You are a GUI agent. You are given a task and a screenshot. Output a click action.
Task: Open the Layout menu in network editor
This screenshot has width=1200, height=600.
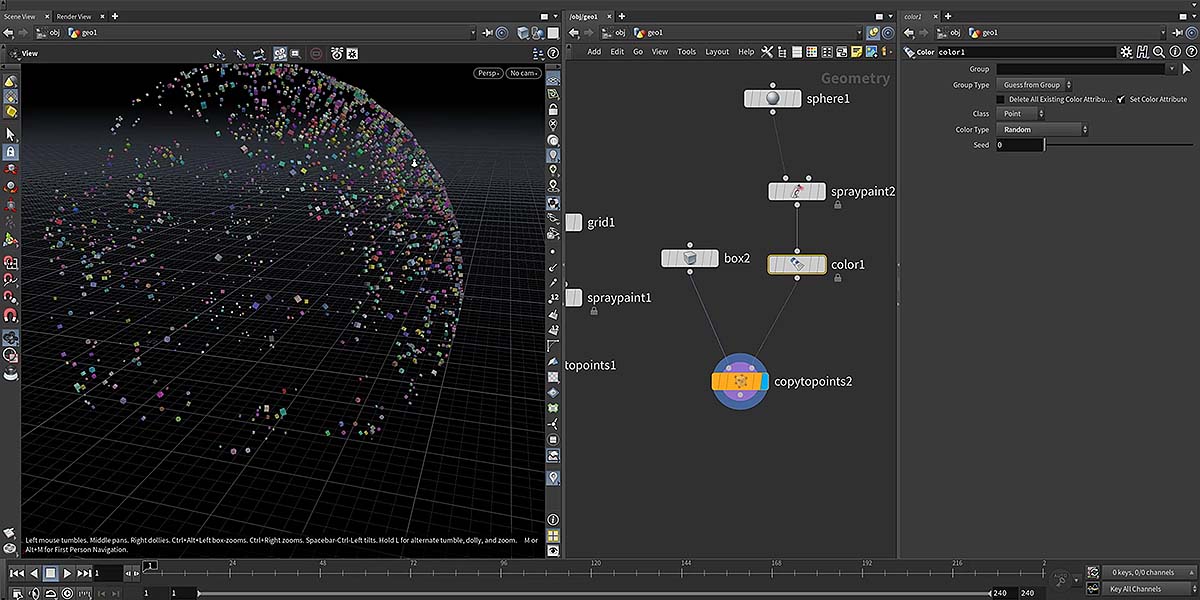point(717,52)
